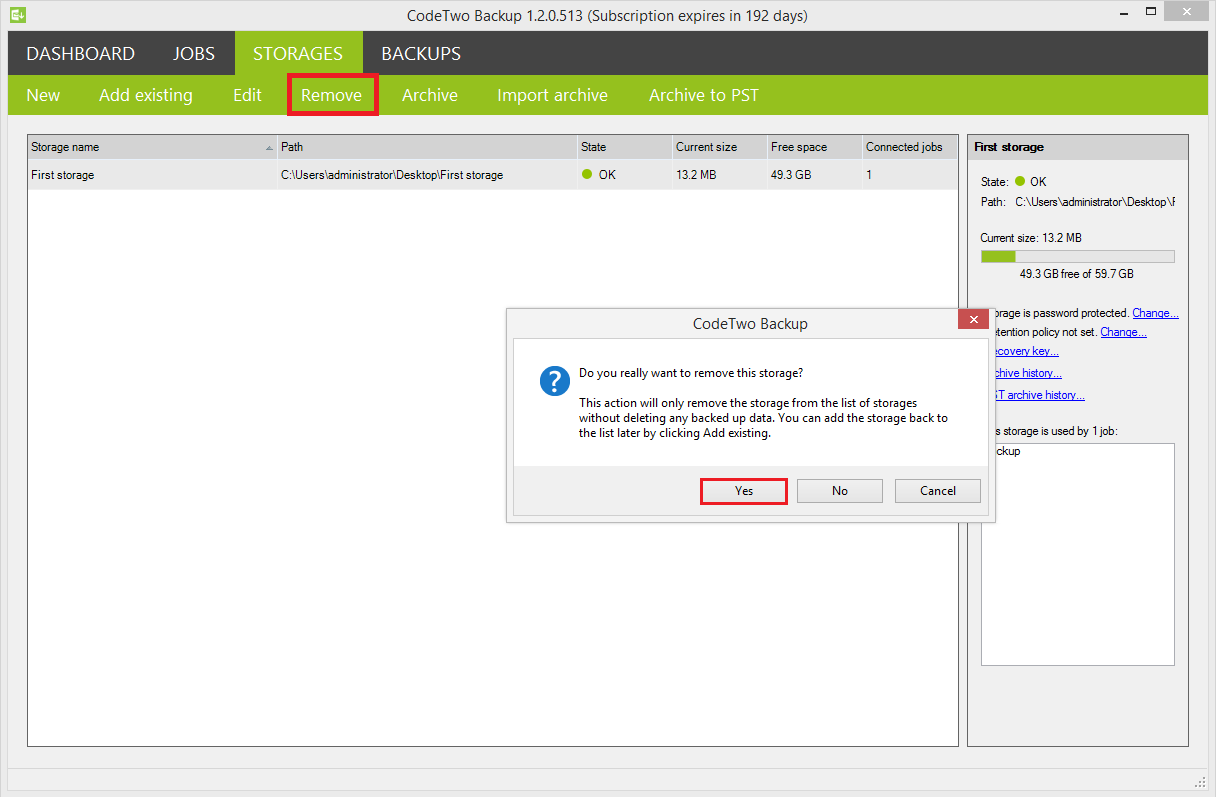This screenshot has width=1216, height=797.
Task: Click Remove in the green toolbar
Action: click(332, 95)
